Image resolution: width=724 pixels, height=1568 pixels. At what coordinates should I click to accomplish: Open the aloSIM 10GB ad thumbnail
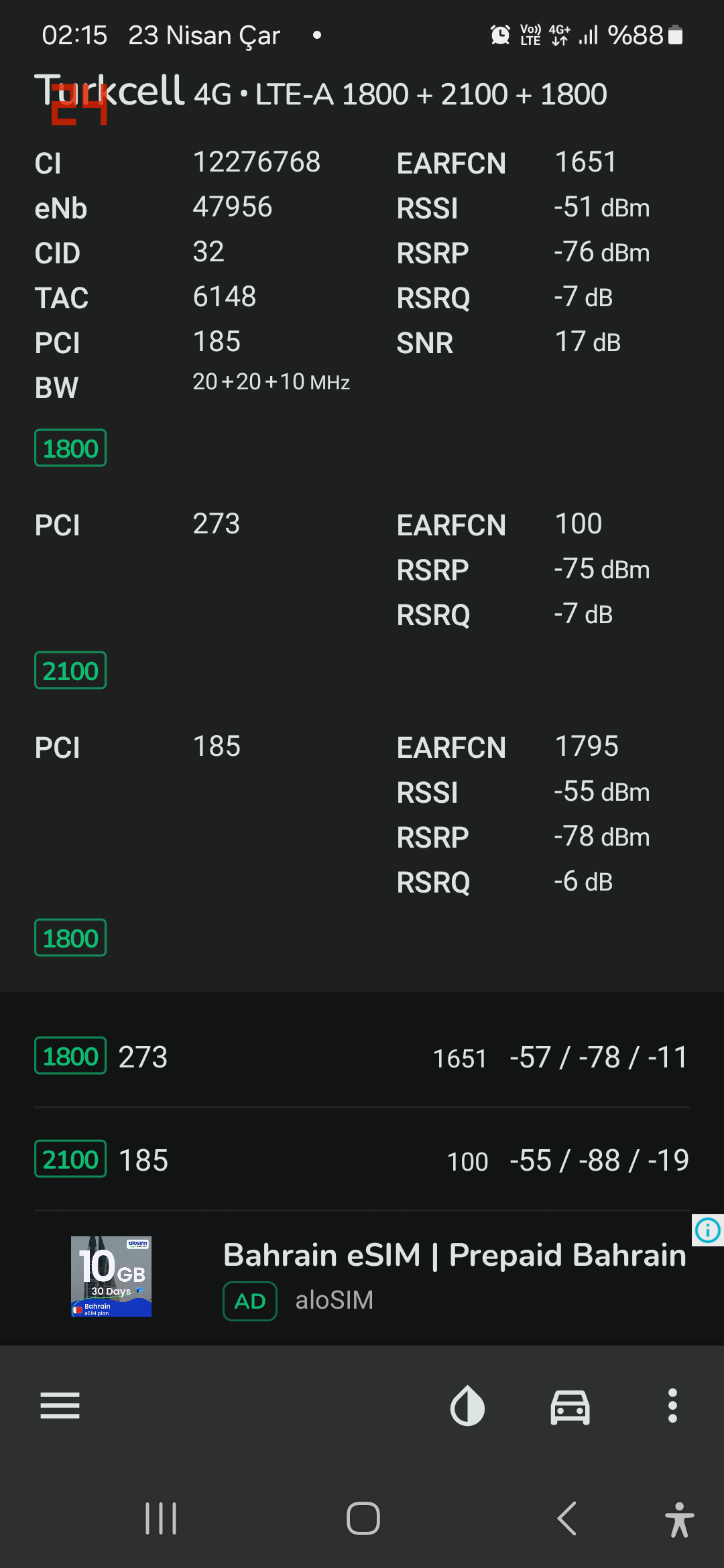pyautogui.click(x=111, y=1277)
